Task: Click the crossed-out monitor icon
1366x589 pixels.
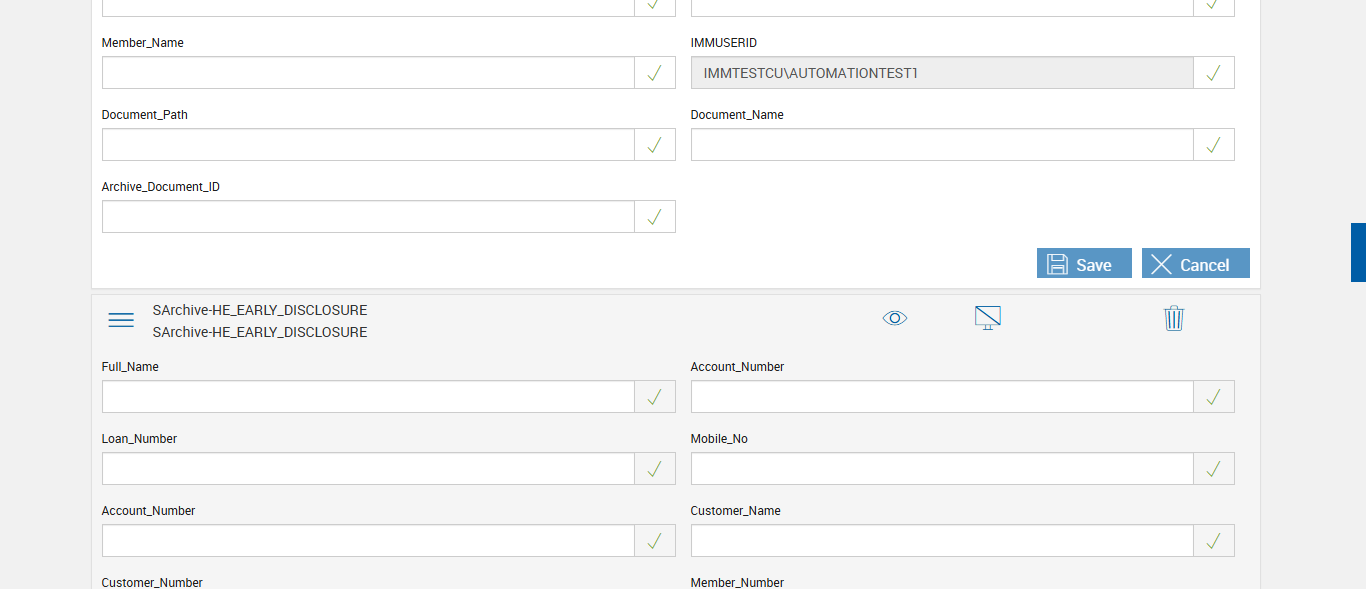Action: coord(988,318)
